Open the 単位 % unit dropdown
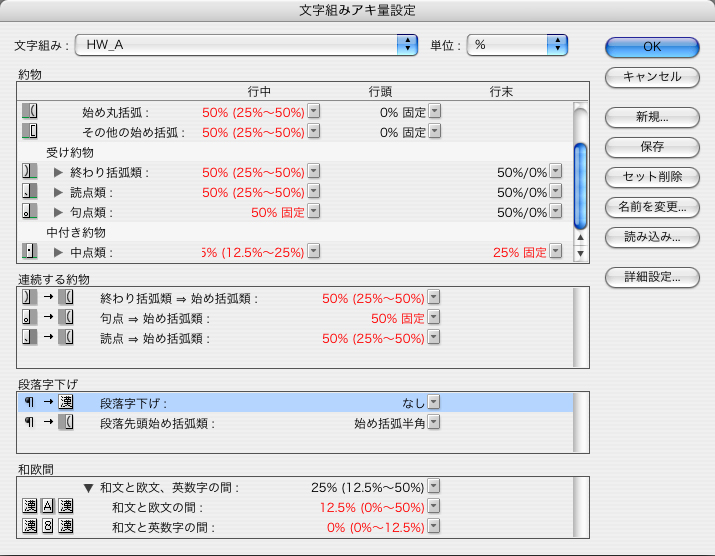 pyautogui.click(x=517, y=45)
